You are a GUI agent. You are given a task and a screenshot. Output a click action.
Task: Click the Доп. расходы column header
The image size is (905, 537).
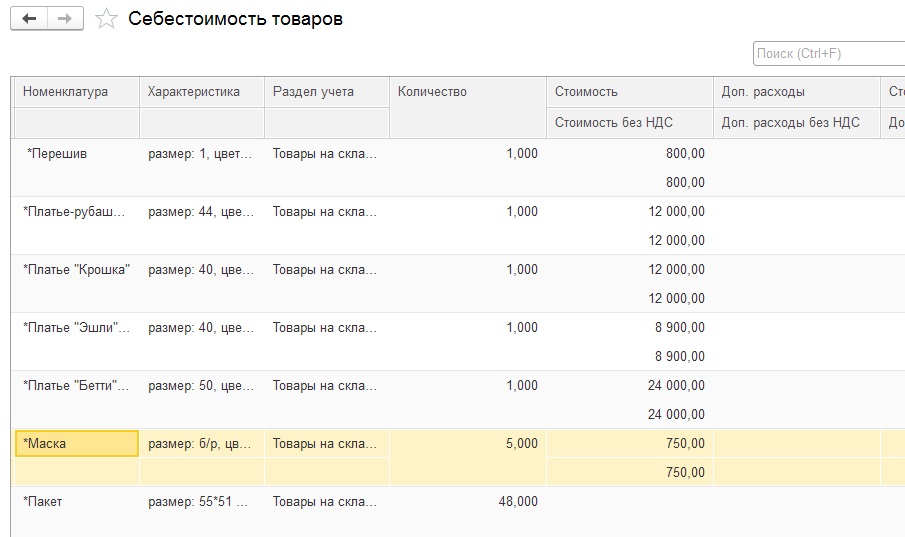pos(763,92)
